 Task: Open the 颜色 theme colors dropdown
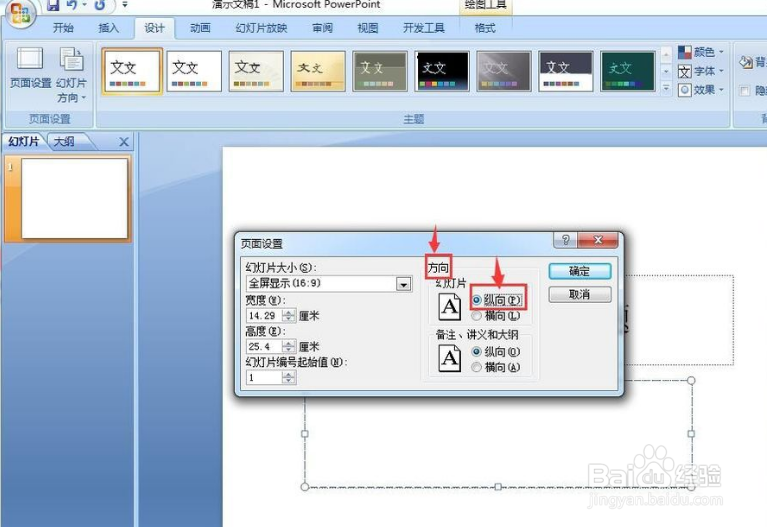[701, 51]
